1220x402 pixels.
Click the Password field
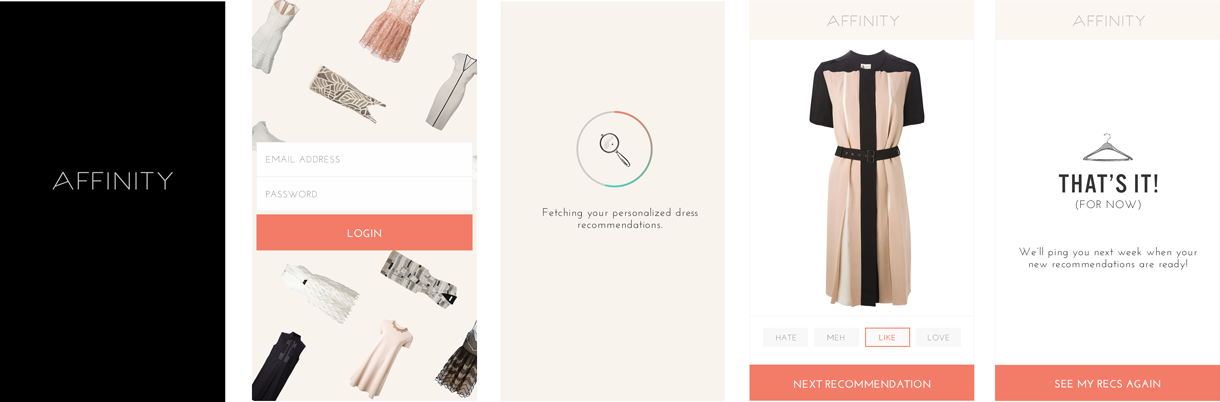pyautogui.click(x=364, y=195)
